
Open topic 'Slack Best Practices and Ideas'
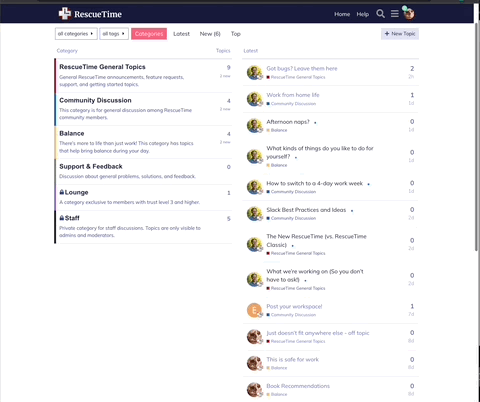pyautogui.click(x=306, y=210)
